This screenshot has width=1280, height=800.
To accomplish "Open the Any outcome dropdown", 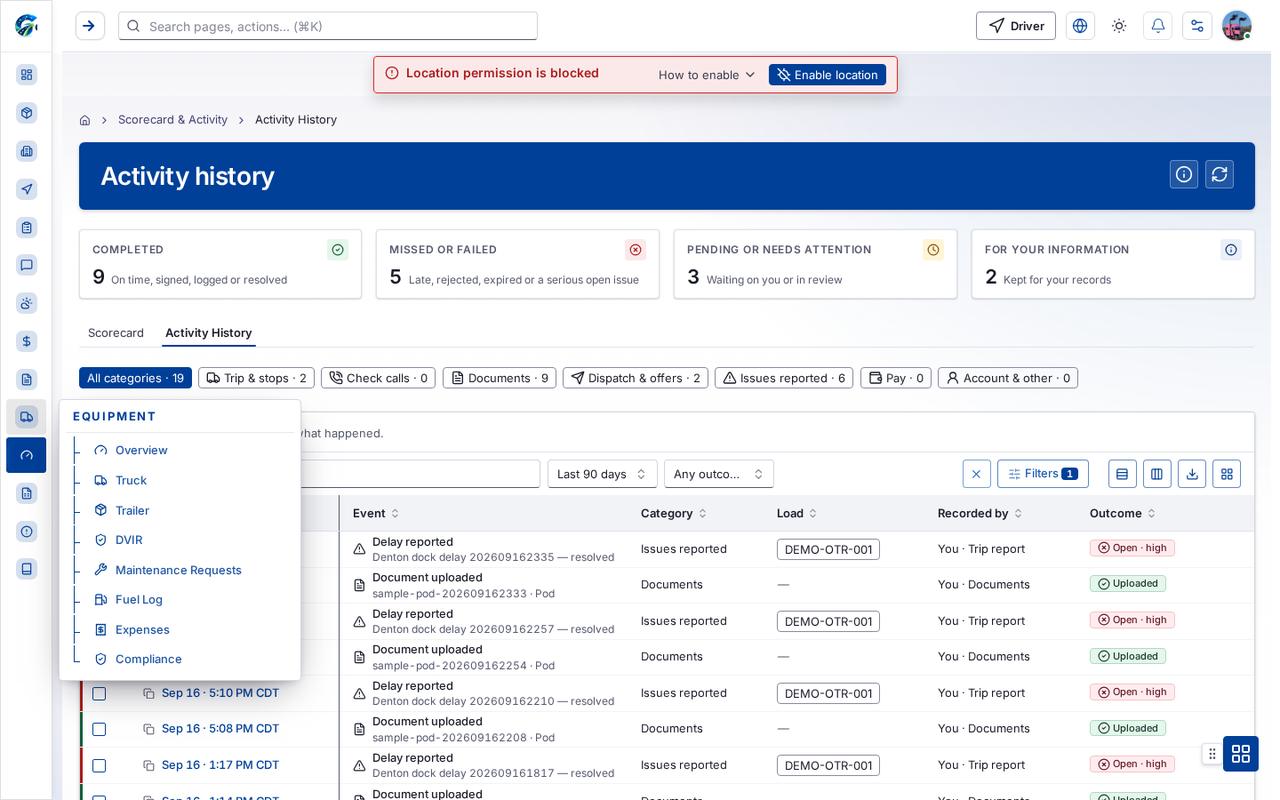I will point(719,474).
